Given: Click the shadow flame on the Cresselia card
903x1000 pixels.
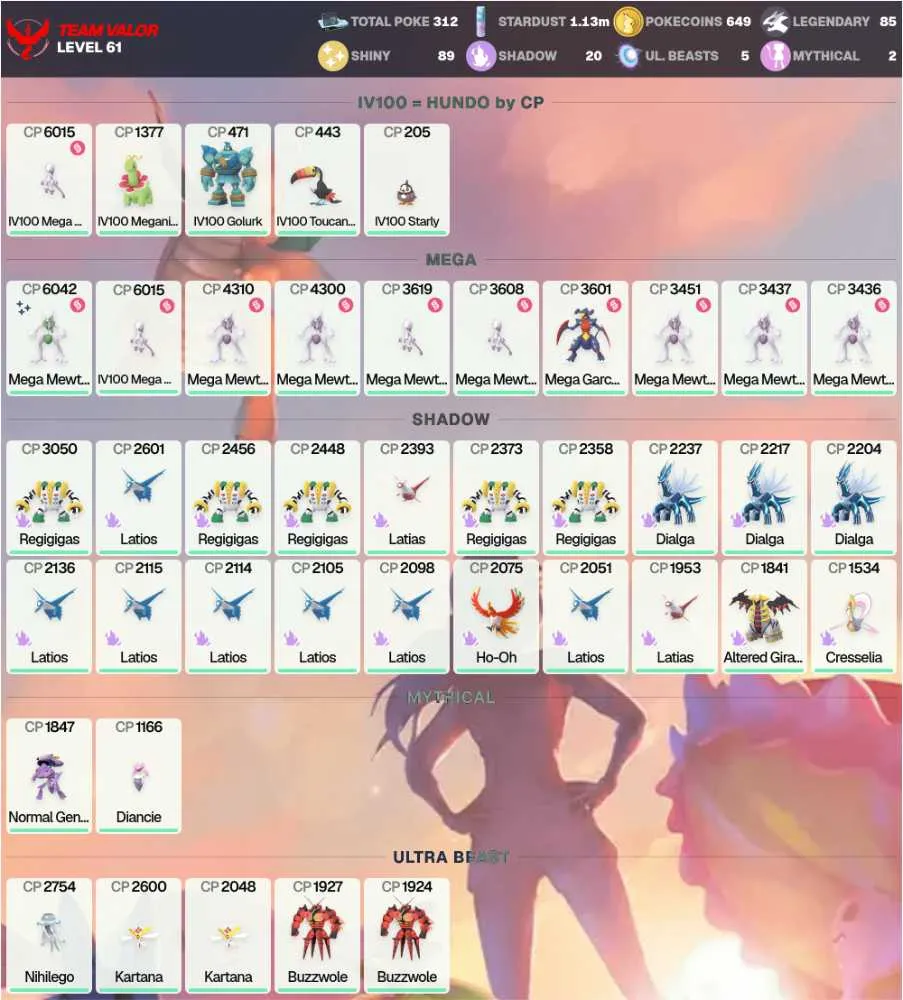Looking at the screenshot, I should 828,638.
